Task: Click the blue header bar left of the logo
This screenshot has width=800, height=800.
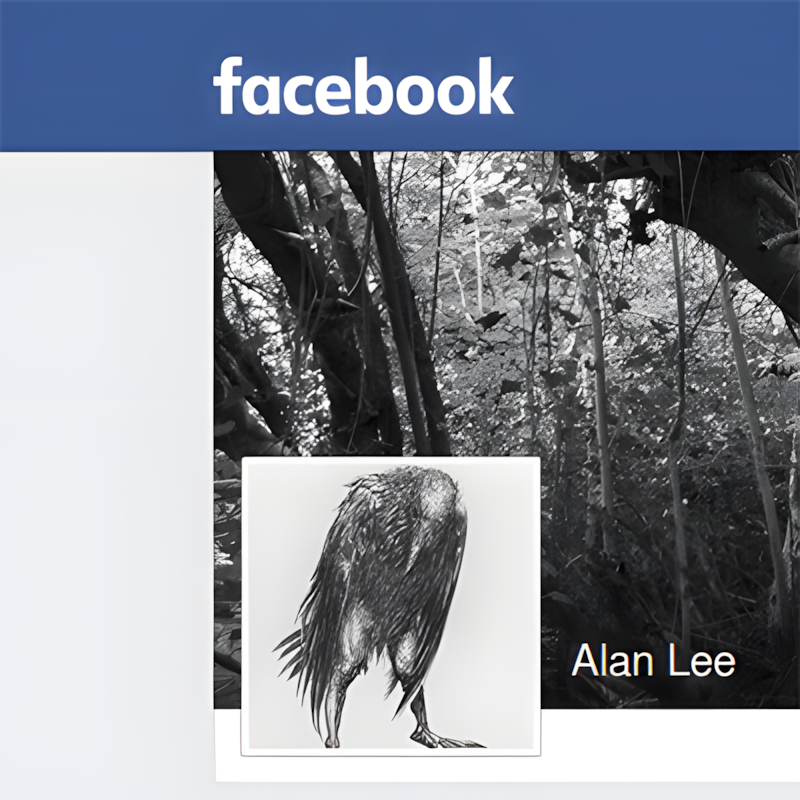Action: coord(102,76)
